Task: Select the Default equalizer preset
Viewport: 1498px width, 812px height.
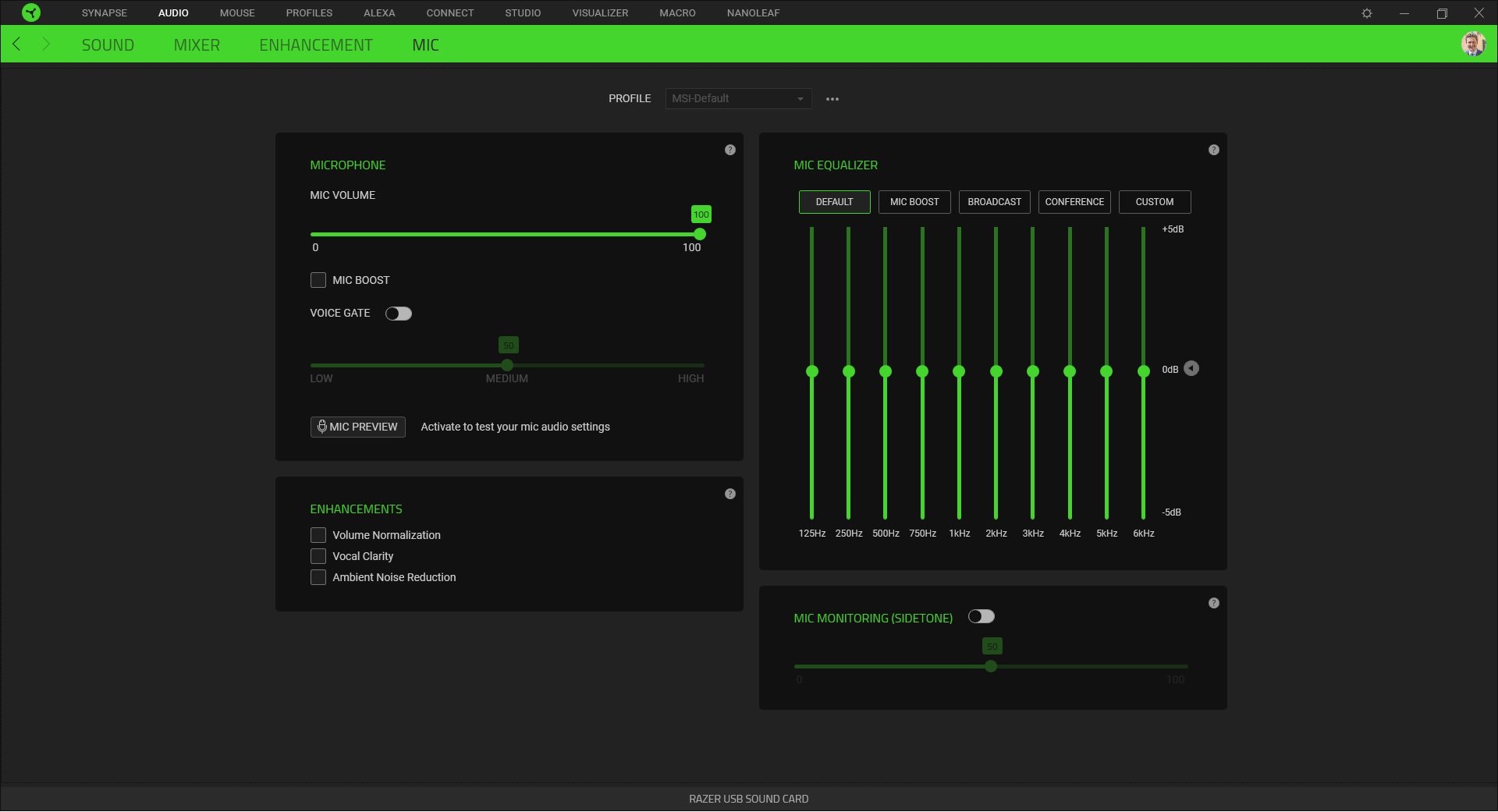Action: point(834,202)
